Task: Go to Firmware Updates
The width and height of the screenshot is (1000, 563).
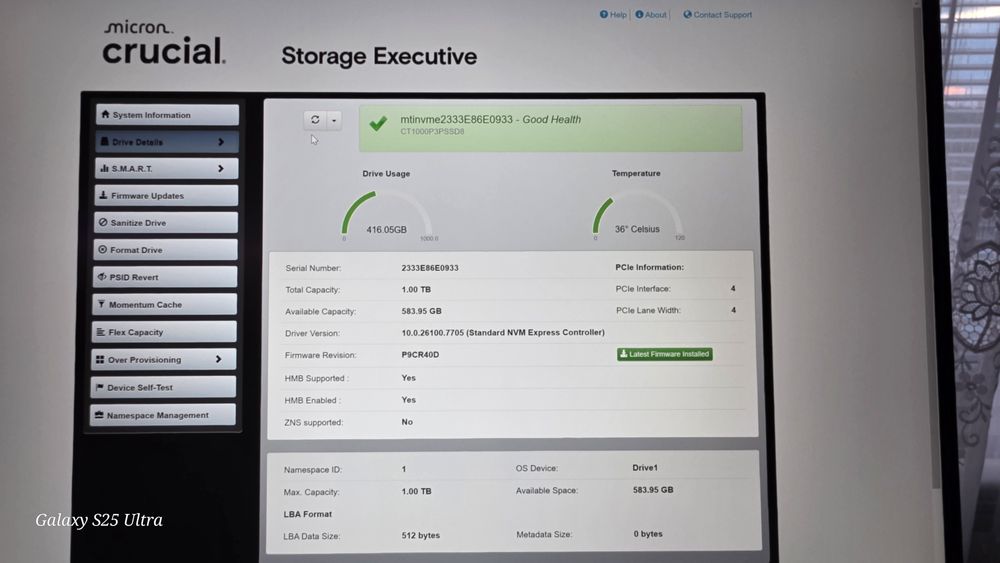Action: pos(166,196)
